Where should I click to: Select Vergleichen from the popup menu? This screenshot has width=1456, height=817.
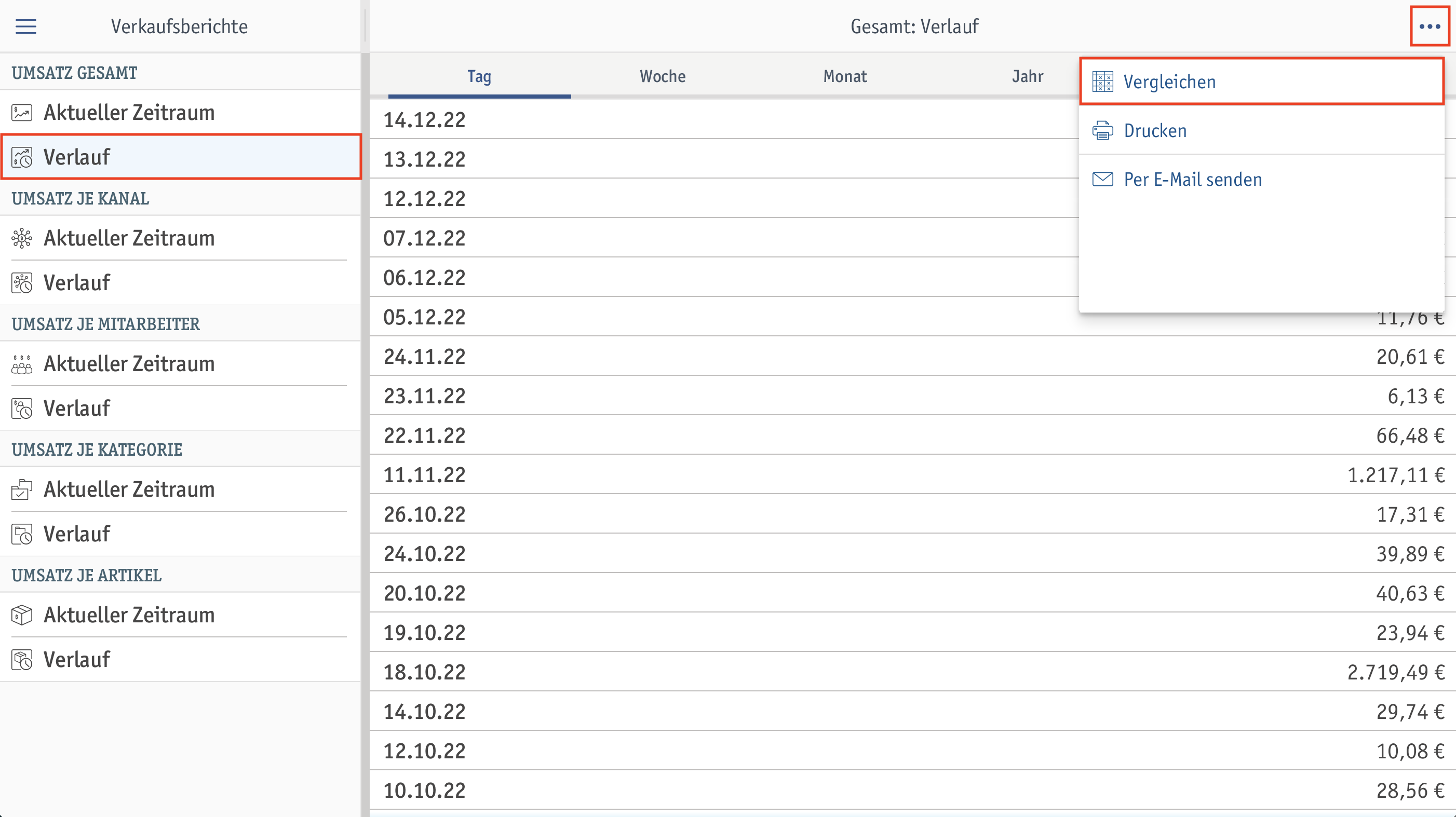[1262, 82]
